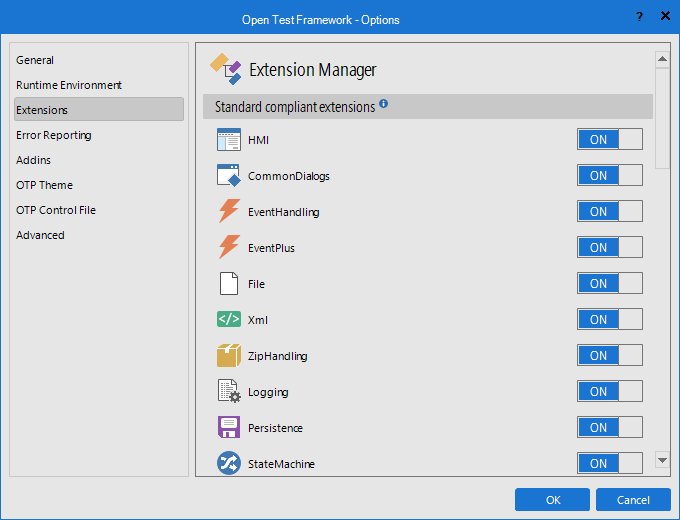The width and height of the screenshot is (680, 520).
Task: Click the Logging label text
Action: 268,392
